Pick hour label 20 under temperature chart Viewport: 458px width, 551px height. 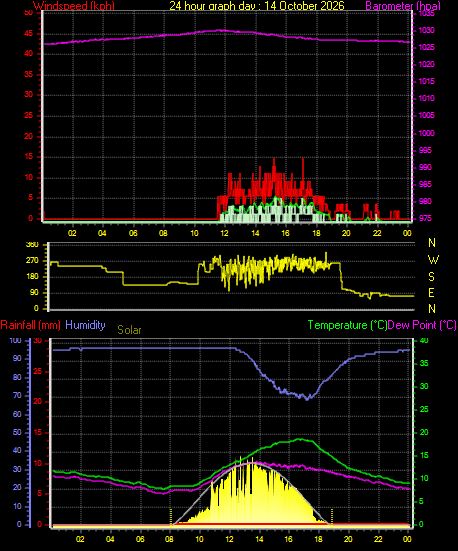(x=348, y=539)
